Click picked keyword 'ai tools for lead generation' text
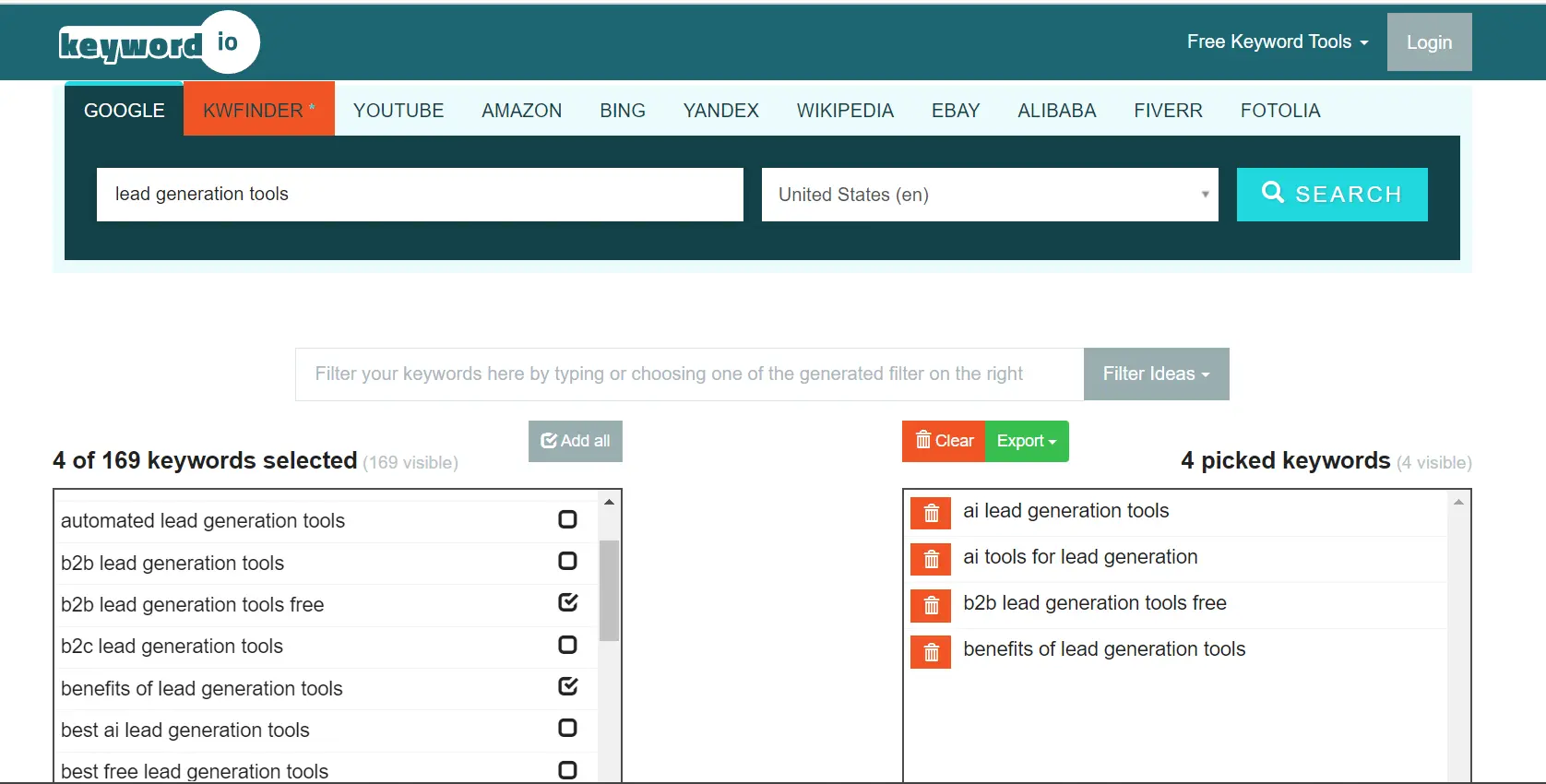Viewport: 1546px width, 784px height. pos(1080,557)
